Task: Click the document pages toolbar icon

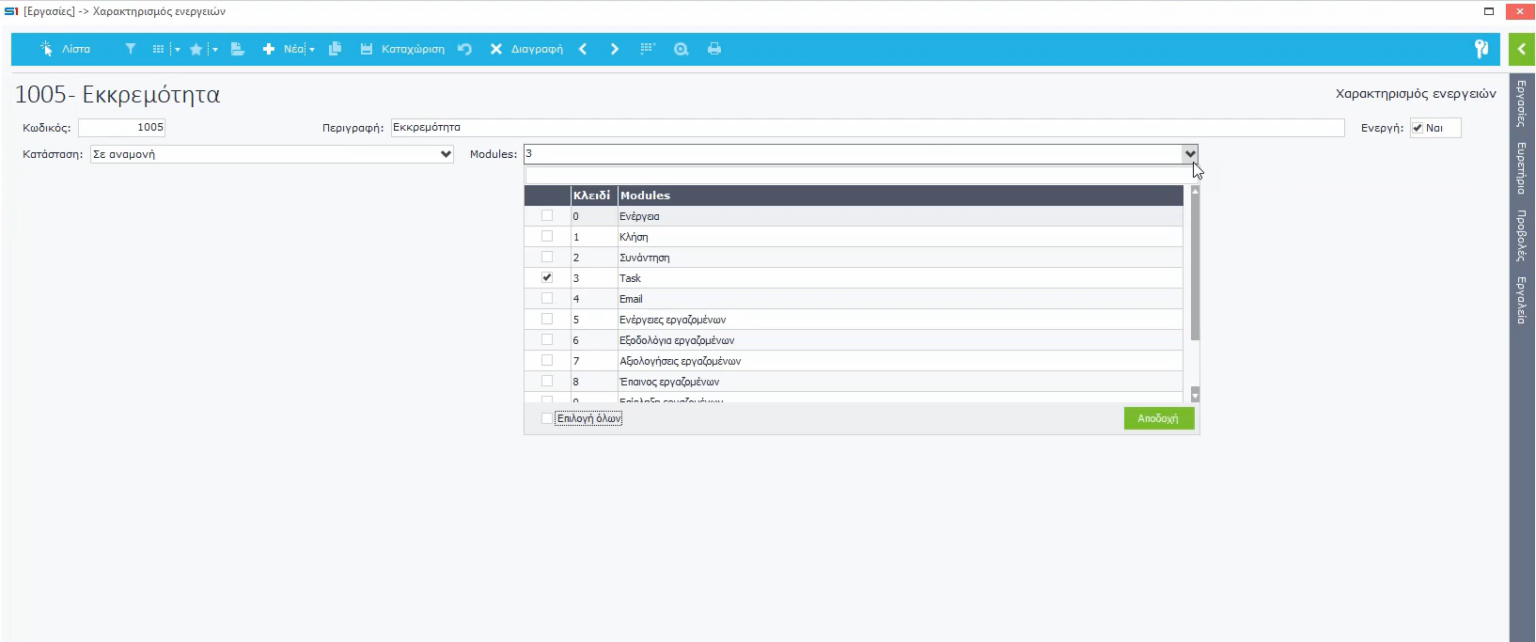Action: click(x=238, y=49)
